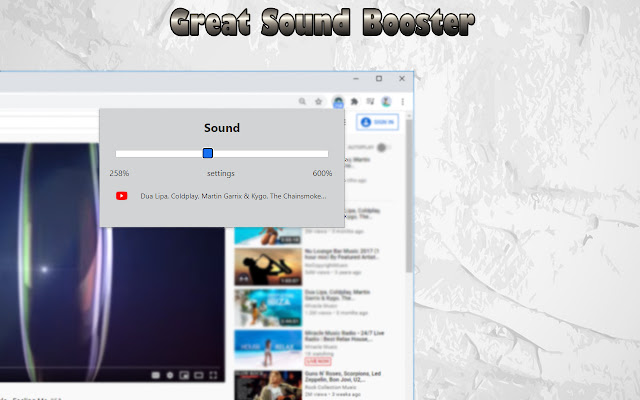Open the saxophone lounge music thumbnail

[x=268, y=267]
